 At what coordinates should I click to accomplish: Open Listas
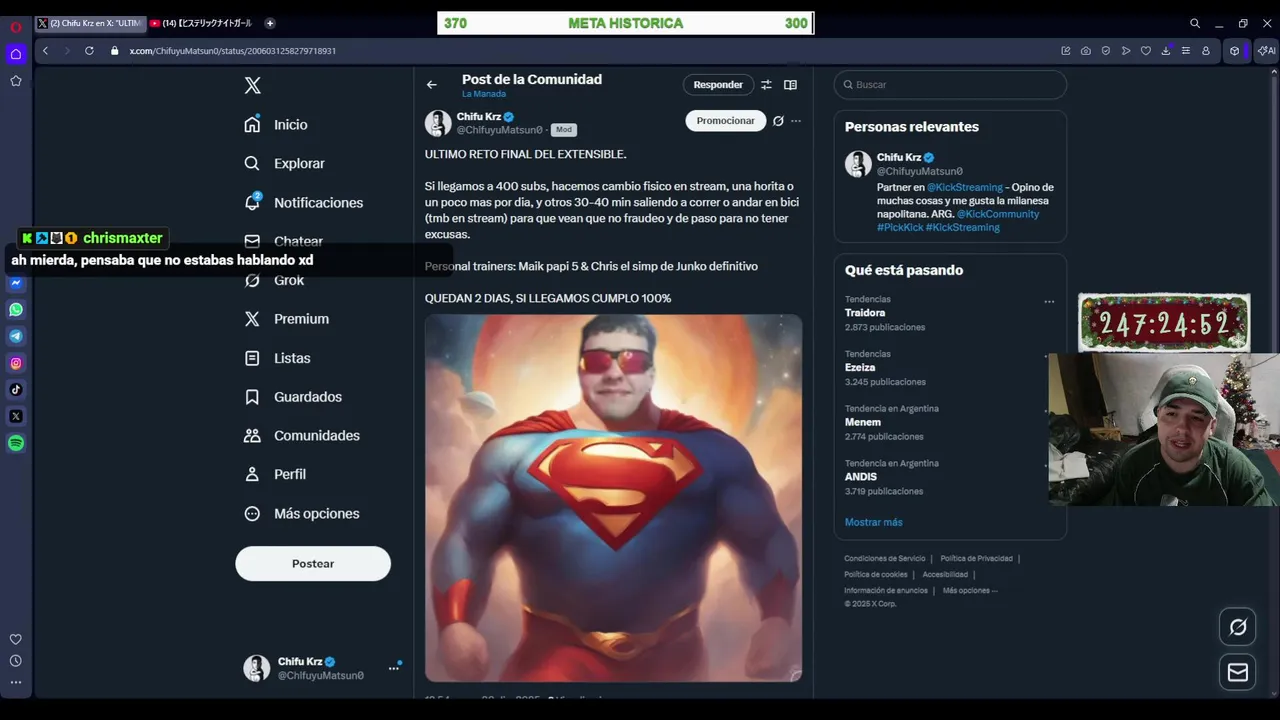click(277, 358)
